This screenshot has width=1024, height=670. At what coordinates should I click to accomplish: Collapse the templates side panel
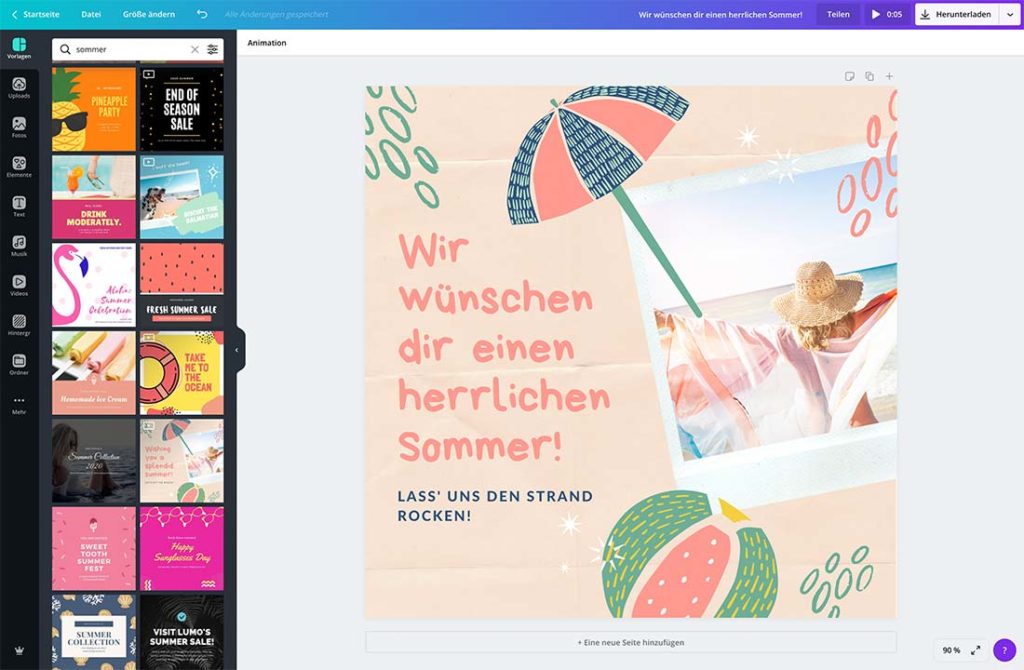point(237,350)
